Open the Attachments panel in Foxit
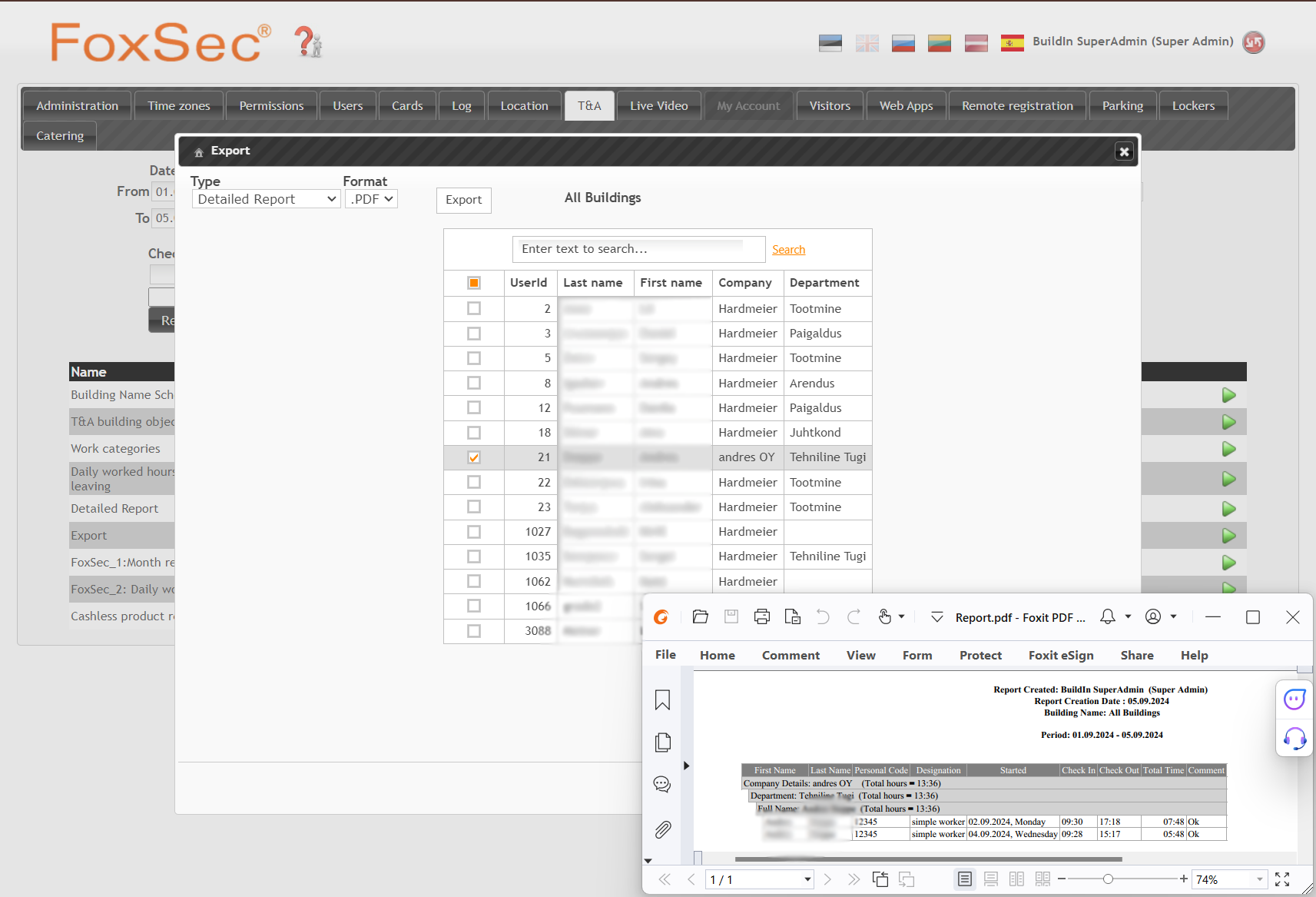Viewport: 1316px width, 897px height. click(662, 829)
